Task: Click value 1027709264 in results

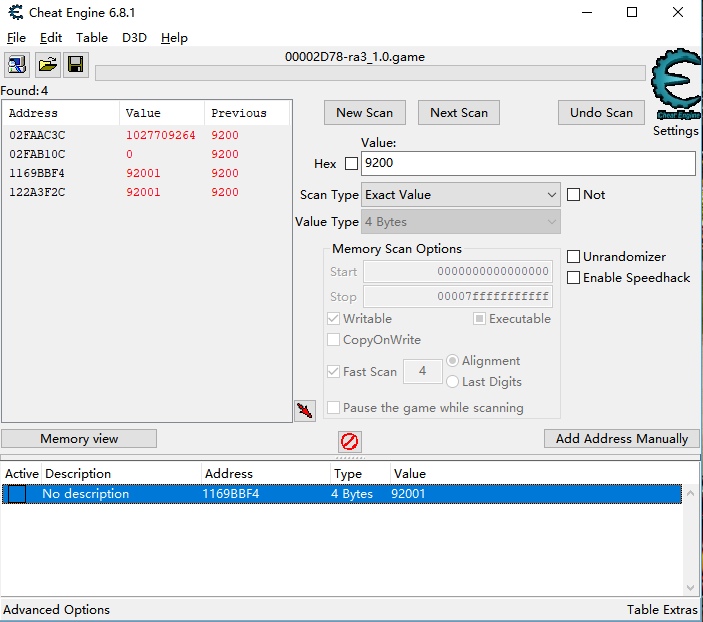Action: tap(161, 135)
